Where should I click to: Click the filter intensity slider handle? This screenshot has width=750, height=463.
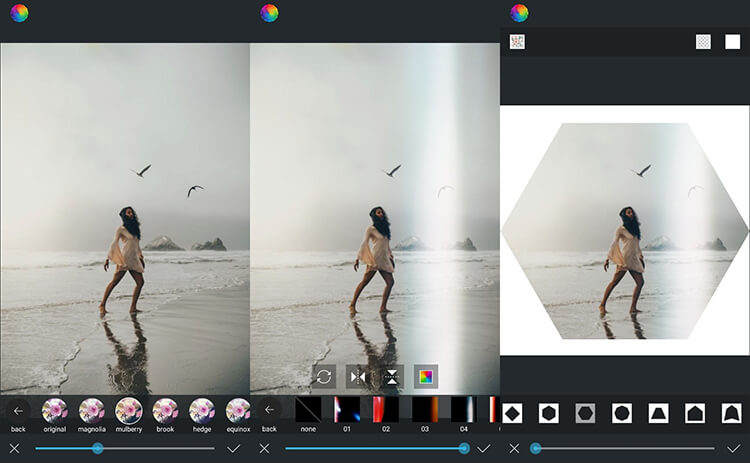click(x=97, y=448)
